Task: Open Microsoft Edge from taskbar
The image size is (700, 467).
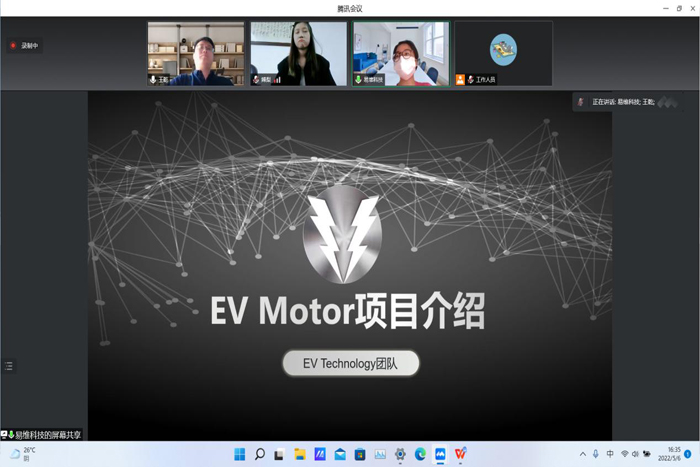Action: [420, 454]
